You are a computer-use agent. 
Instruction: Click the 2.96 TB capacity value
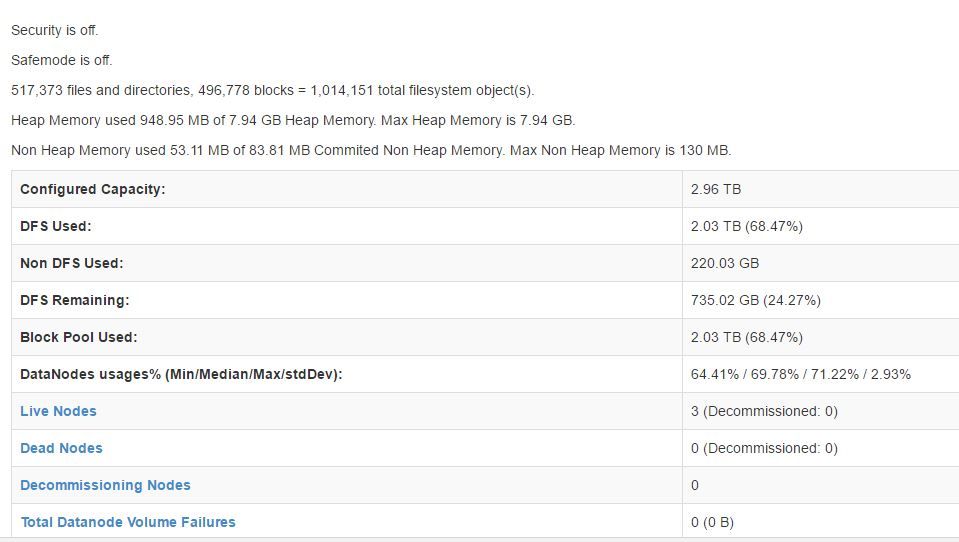point(716,189)
